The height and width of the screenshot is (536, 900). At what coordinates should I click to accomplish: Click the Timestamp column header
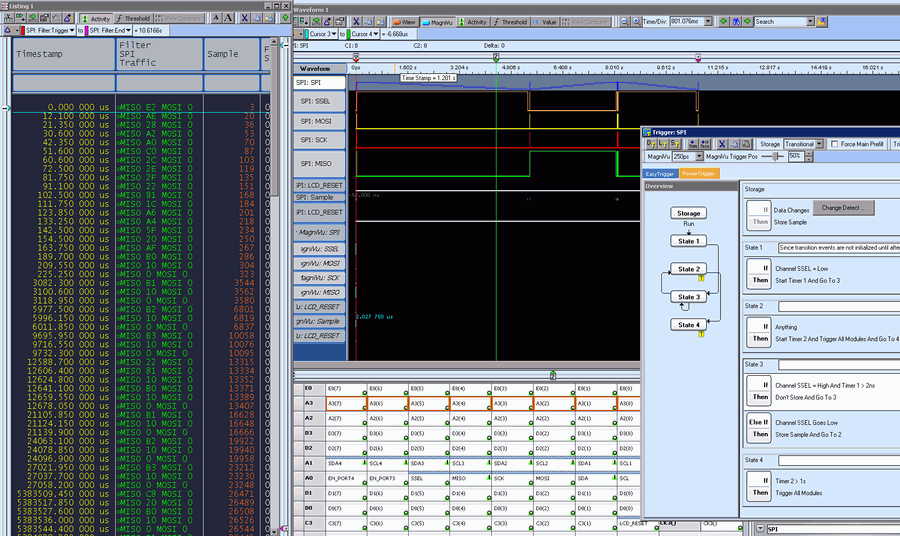pos(63,54)
